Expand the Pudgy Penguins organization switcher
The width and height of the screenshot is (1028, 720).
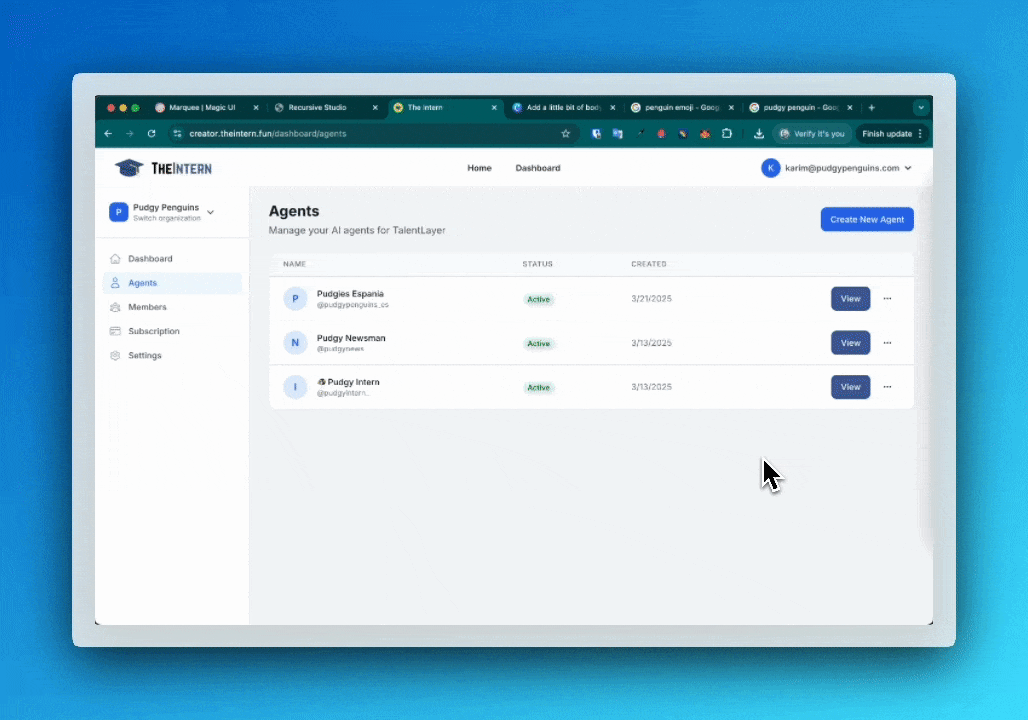tap(163, 212)
